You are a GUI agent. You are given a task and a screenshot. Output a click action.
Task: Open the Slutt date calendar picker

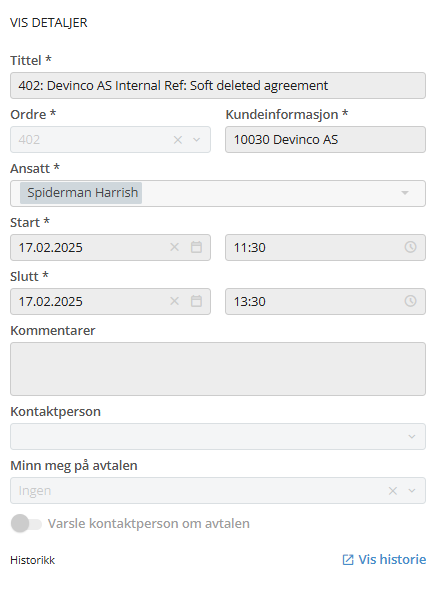pyautogui.click(x=196, y=301)
